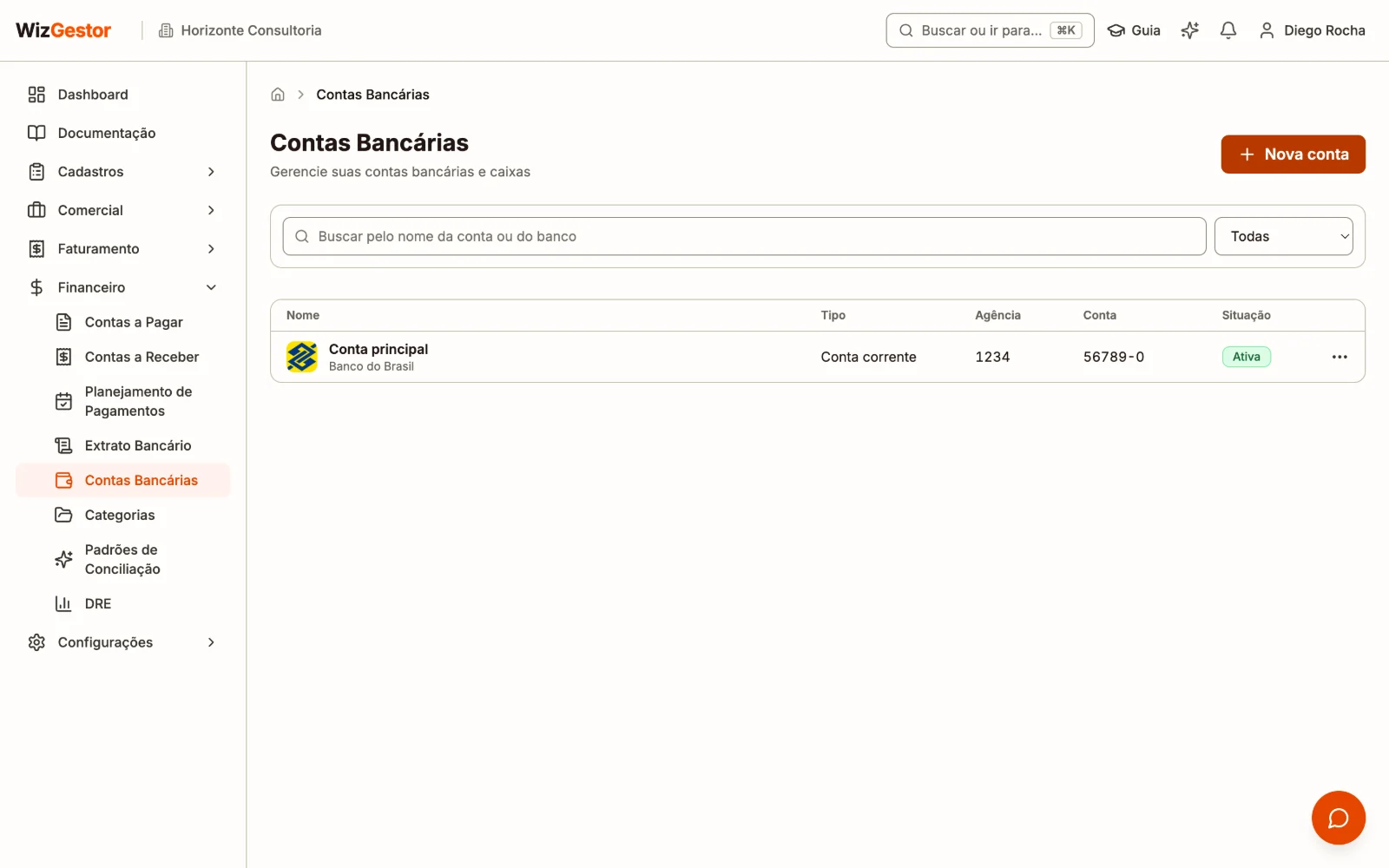Expand the Comercial menu
The width and height of the screenshot is (1389, 868).
pos(122,210)
